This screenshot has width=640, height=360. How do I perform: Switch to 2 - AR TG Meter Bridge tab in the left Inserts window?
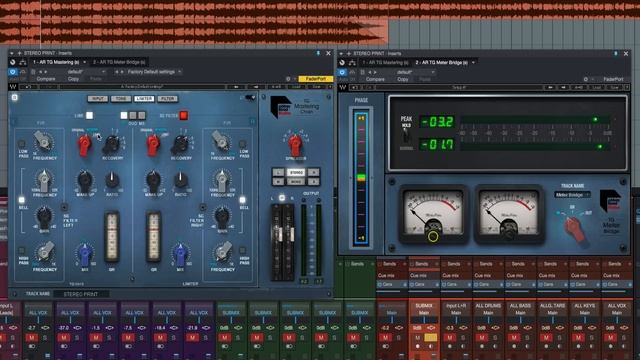119,62
